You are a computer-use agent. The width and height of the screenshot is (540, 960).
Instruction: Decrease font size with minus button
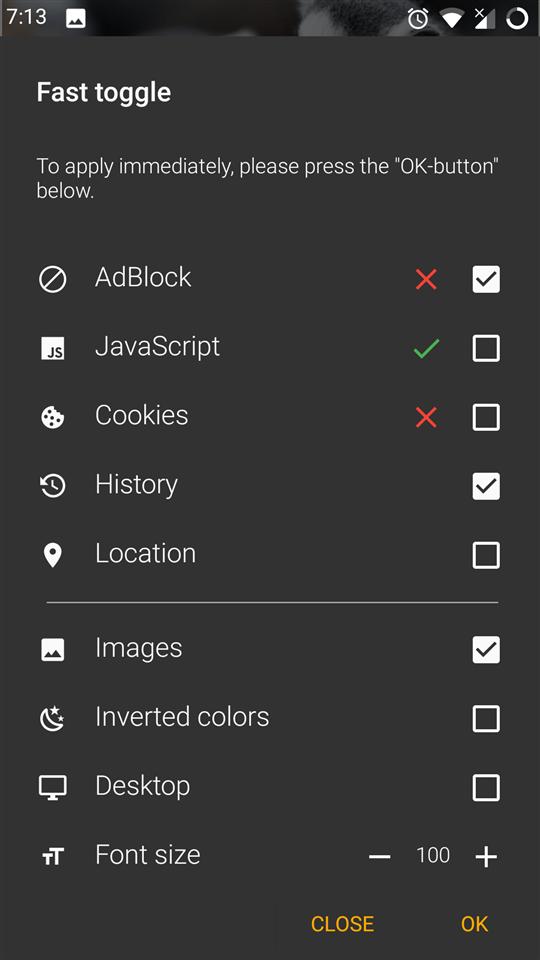click(x=380, y=857)
